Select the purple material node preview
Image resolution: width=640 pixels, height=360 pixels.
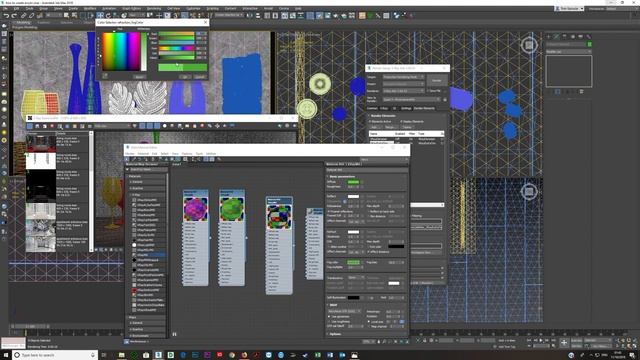pos(196,209)
